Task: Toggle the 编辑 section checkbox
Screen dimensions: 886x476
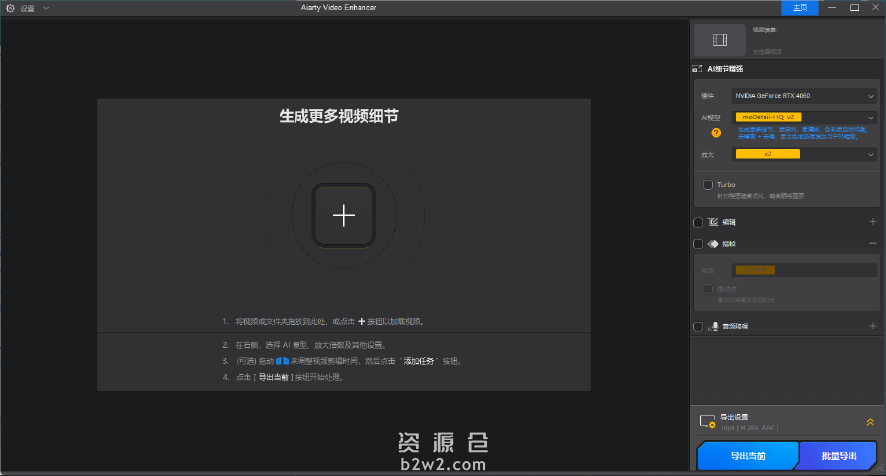Action: pos(698,222)
